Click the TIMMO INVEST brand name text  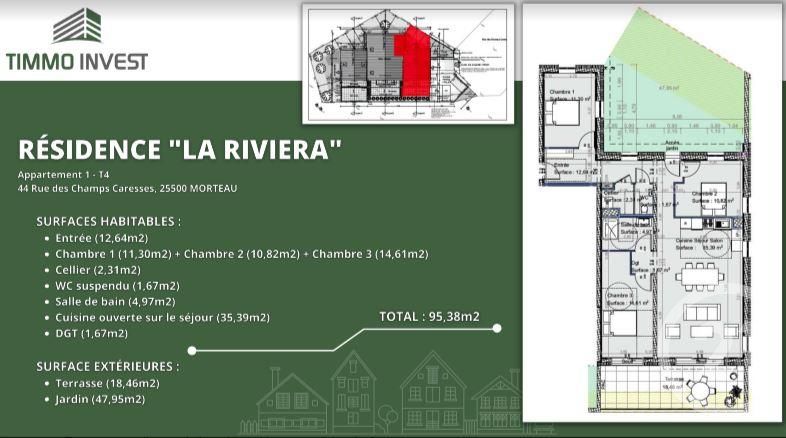coord(77,61)
